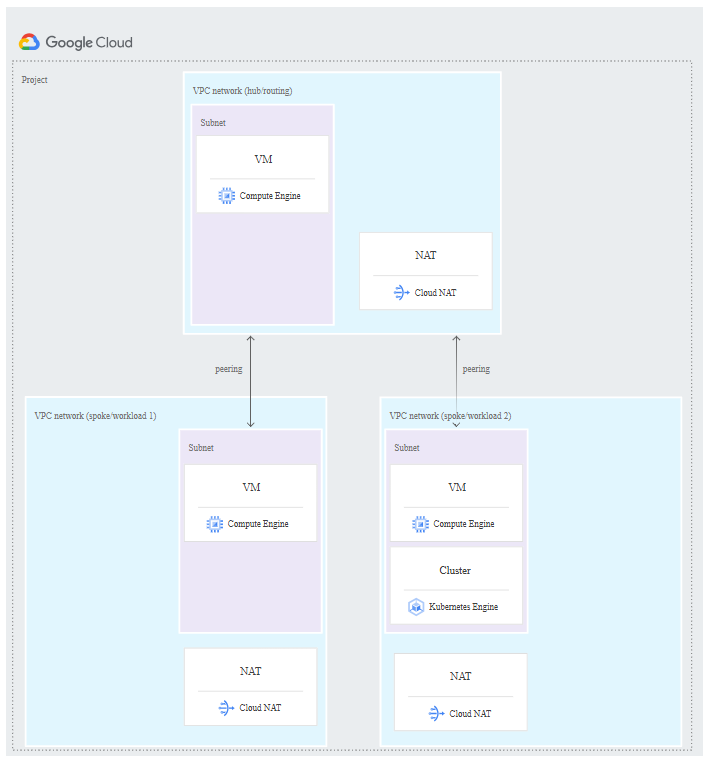Select the "VPC network (spoke/workload 2)" label
Viewport: 709px width, 758px height.
[450, 415]
